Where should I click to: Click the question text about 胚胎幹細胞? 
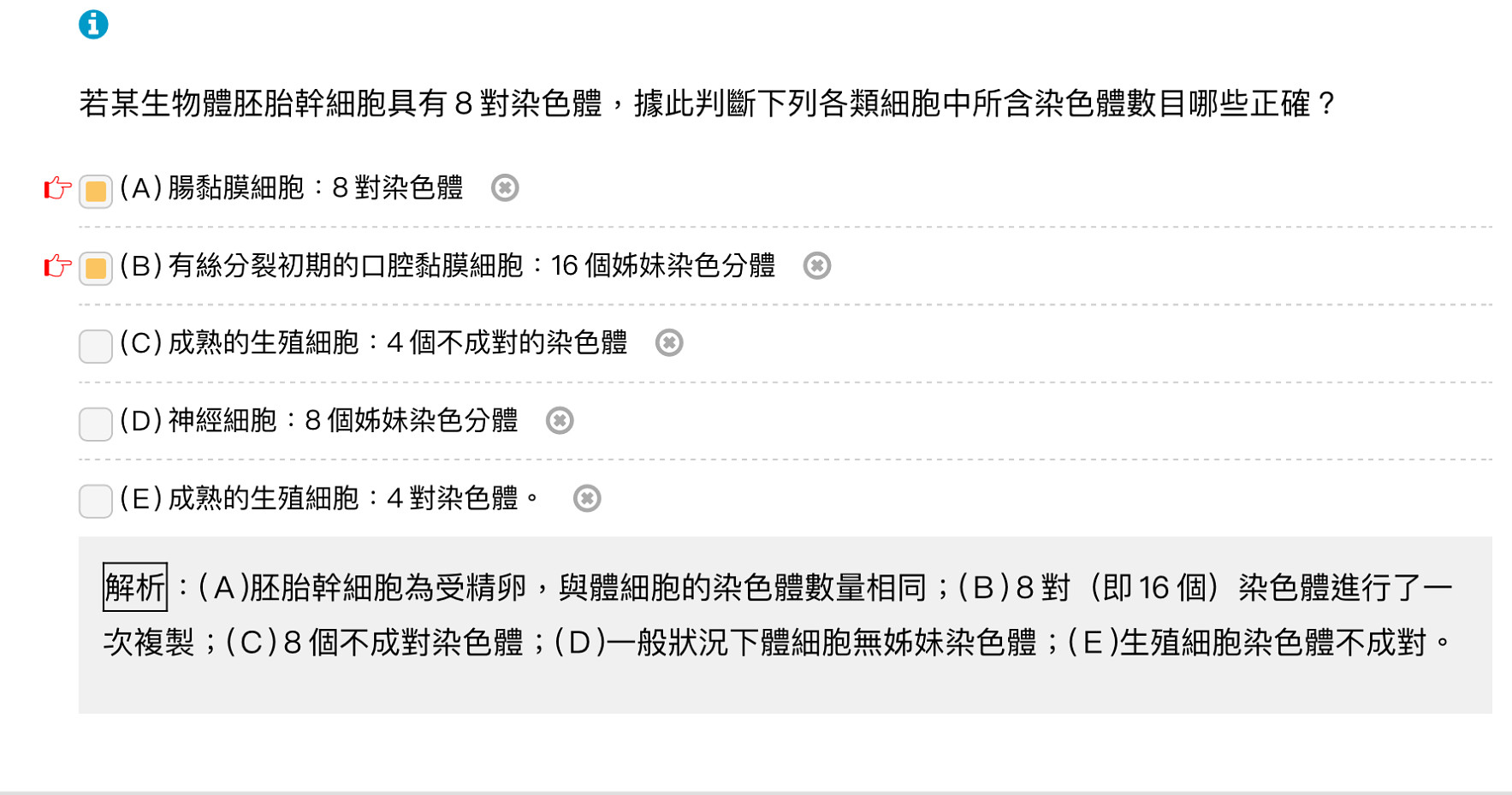707,104
